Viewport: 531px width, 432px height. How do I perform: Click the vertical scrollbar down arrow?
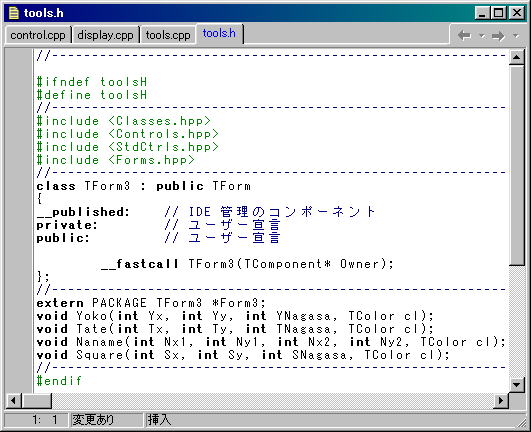[x=516, y=385]
